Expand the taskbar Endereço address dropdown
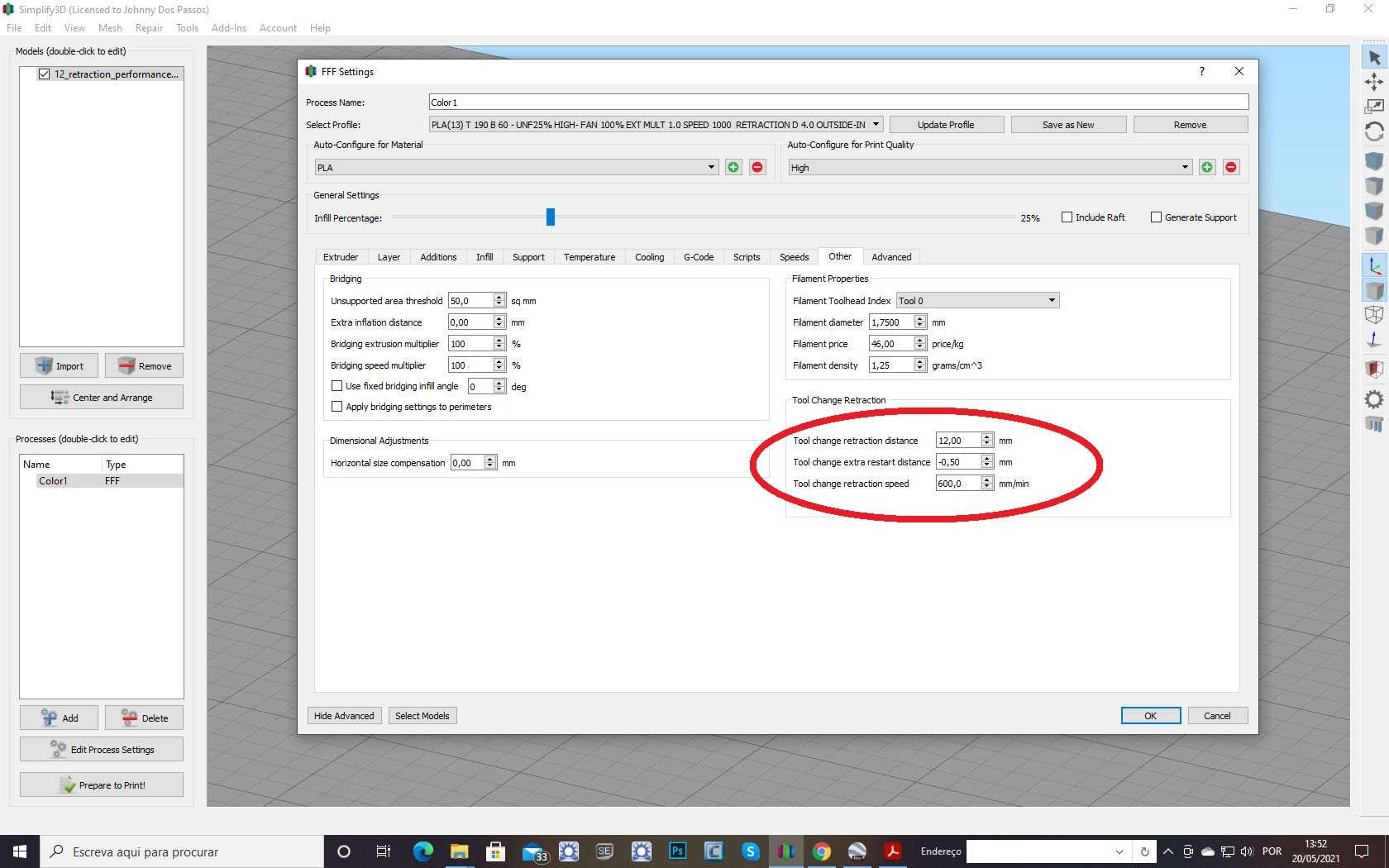The width and height of the screenshot is (1389, 868). coord(1119,851)
